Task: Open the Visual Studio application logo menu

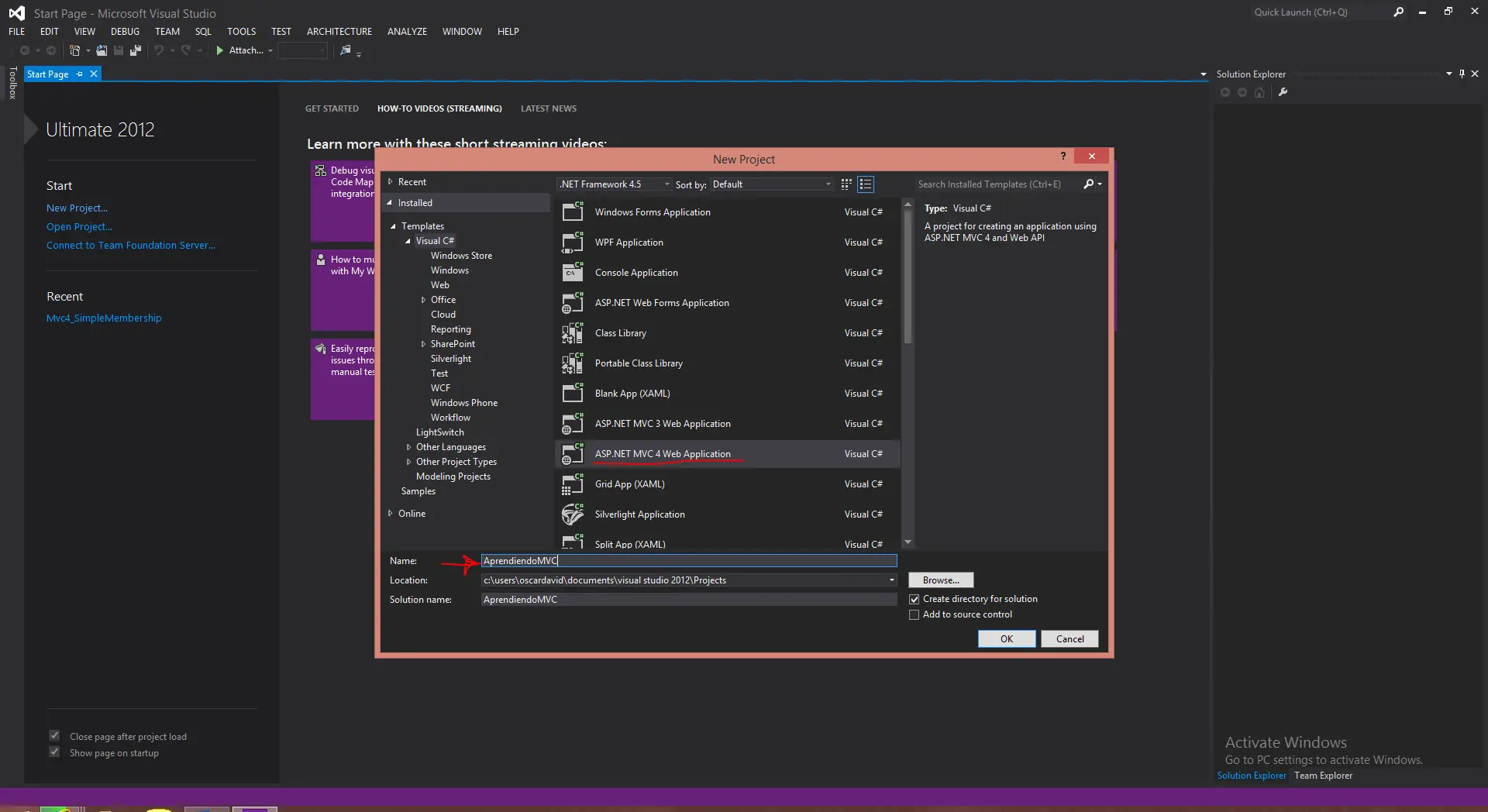Action: pos(16,13)
